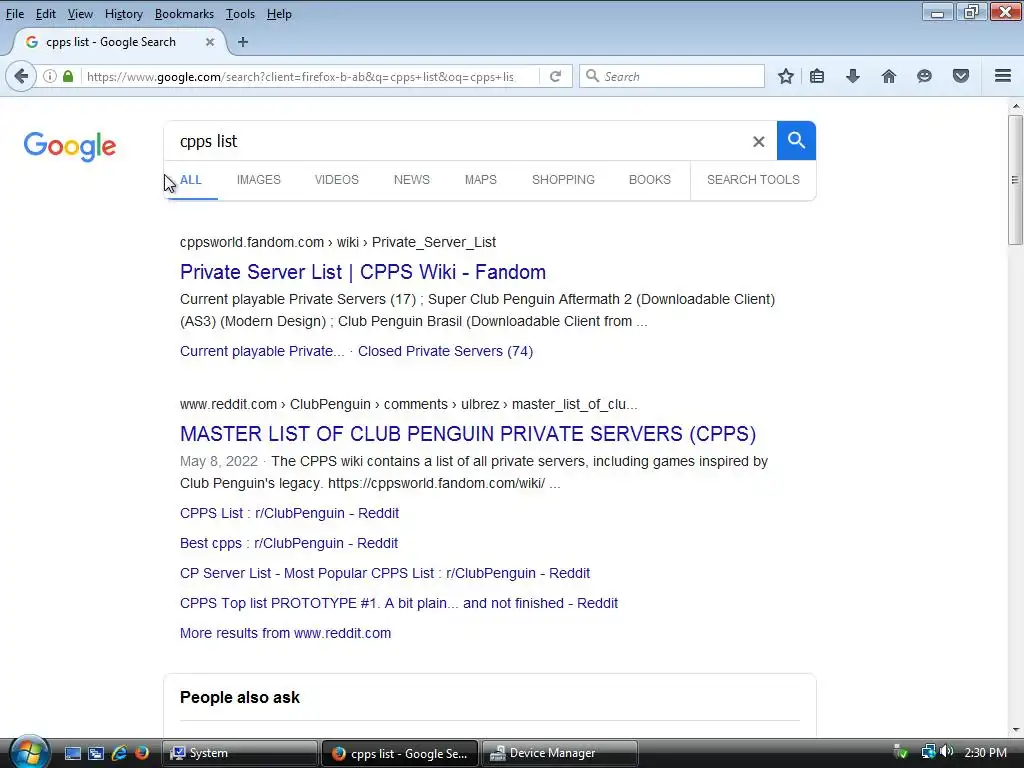Open CP Server List Most Popular link
The image size is (1024, 768).
tap(385, 573)
